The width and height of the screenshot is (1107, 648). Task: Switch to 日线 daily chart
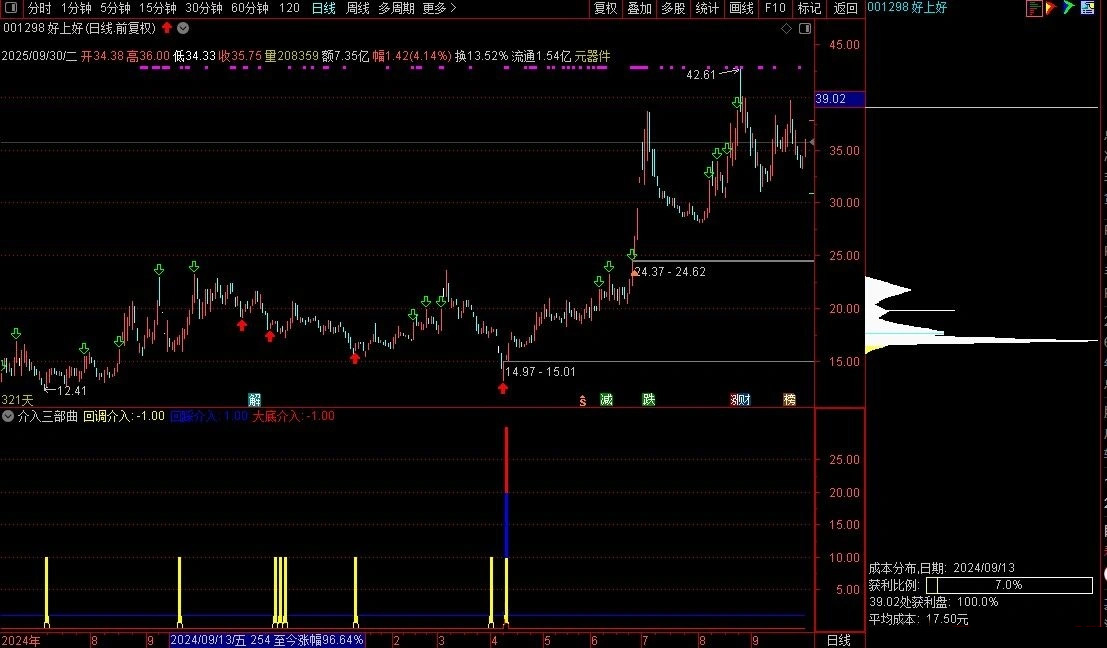pos(323,8)
